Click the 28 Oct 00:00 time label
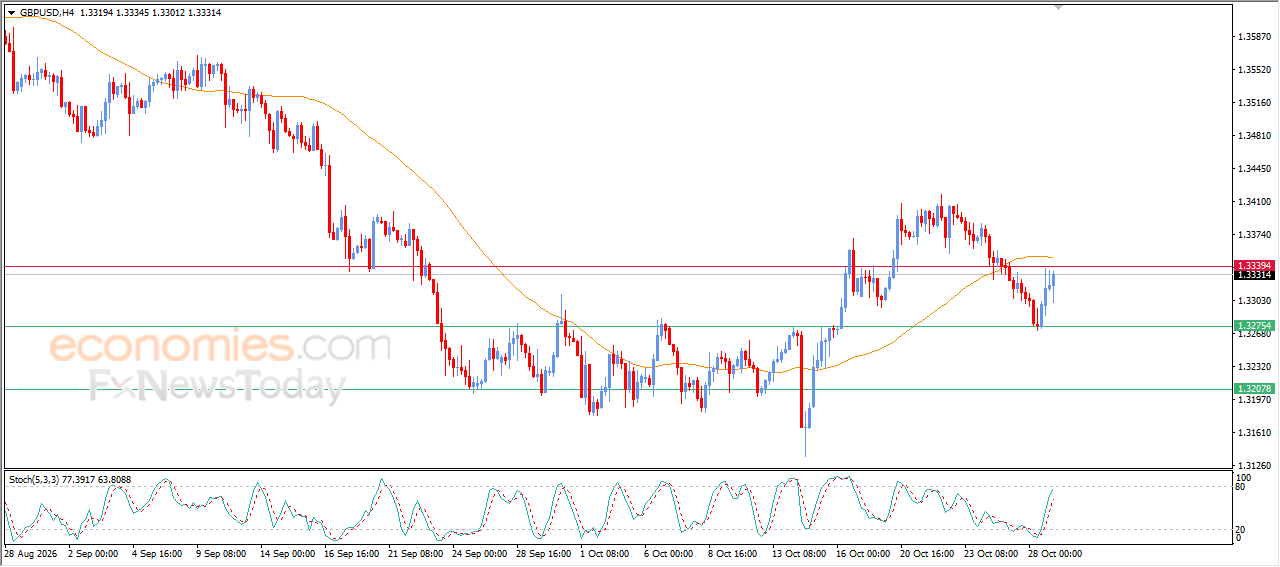Screen dimensions: 1280x567 pyautogui.click(x=1056, y=554)
